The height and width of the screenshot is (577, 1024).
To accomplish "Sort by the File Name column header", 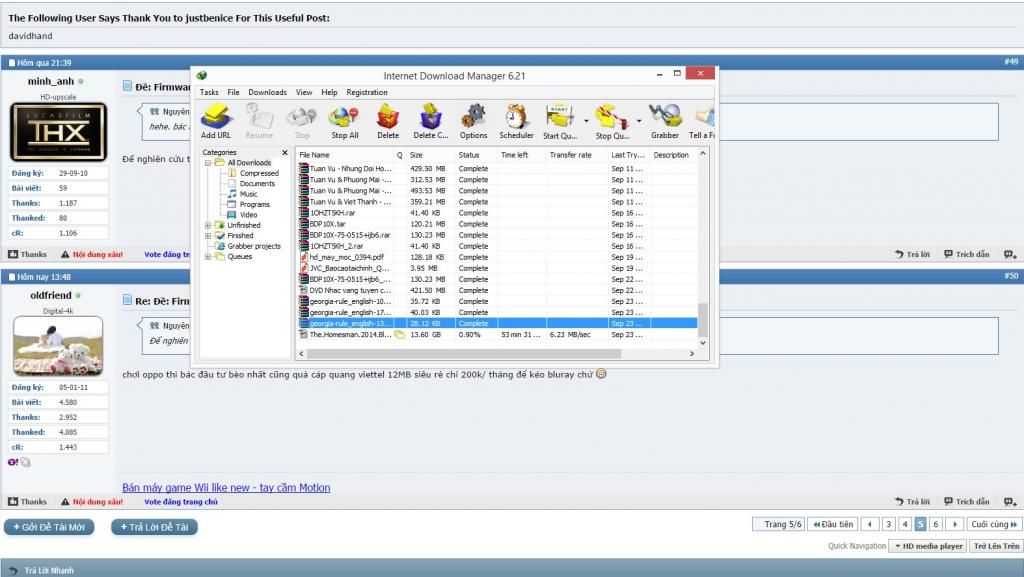I will click(345, 155).
